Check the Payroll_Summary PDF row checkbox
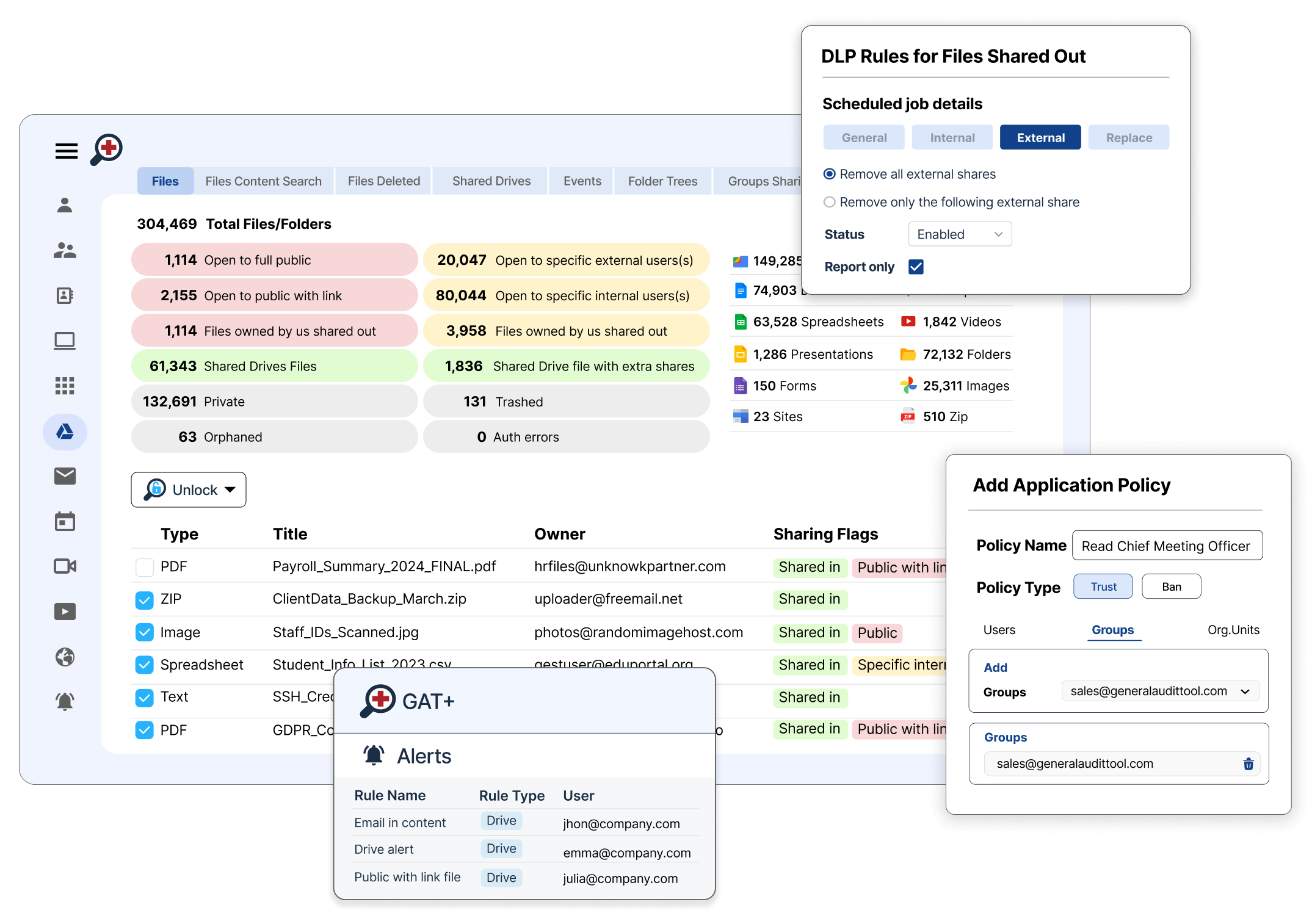The image size is (1312, 924). [x=145, y=568]
